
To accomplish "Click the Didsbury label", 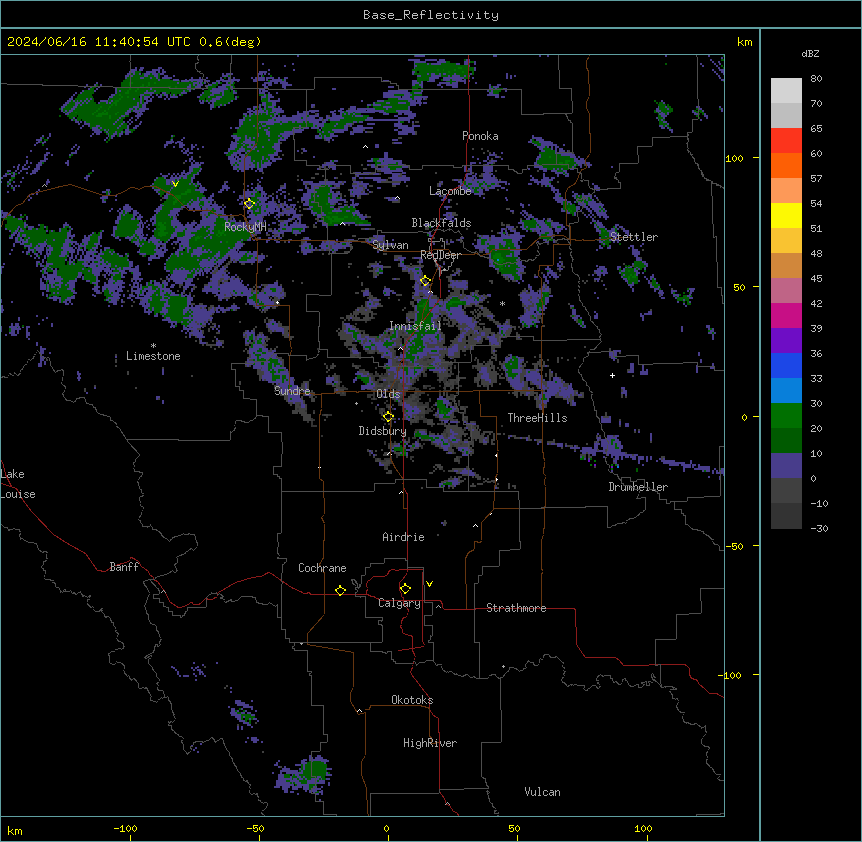I will point(382,431).
